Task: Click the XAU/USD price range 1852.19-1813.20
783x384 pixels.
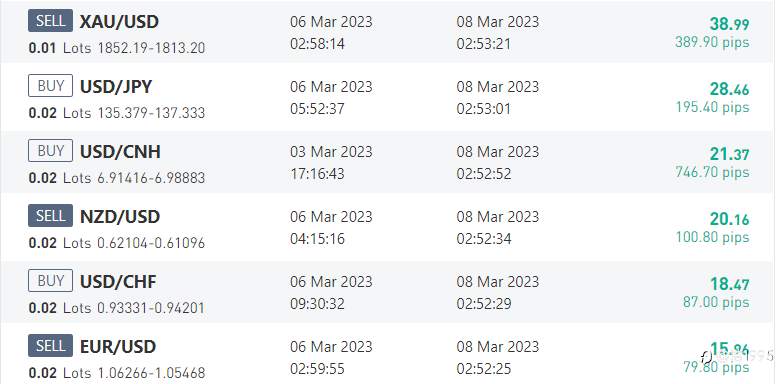Action: pos(151,48)
